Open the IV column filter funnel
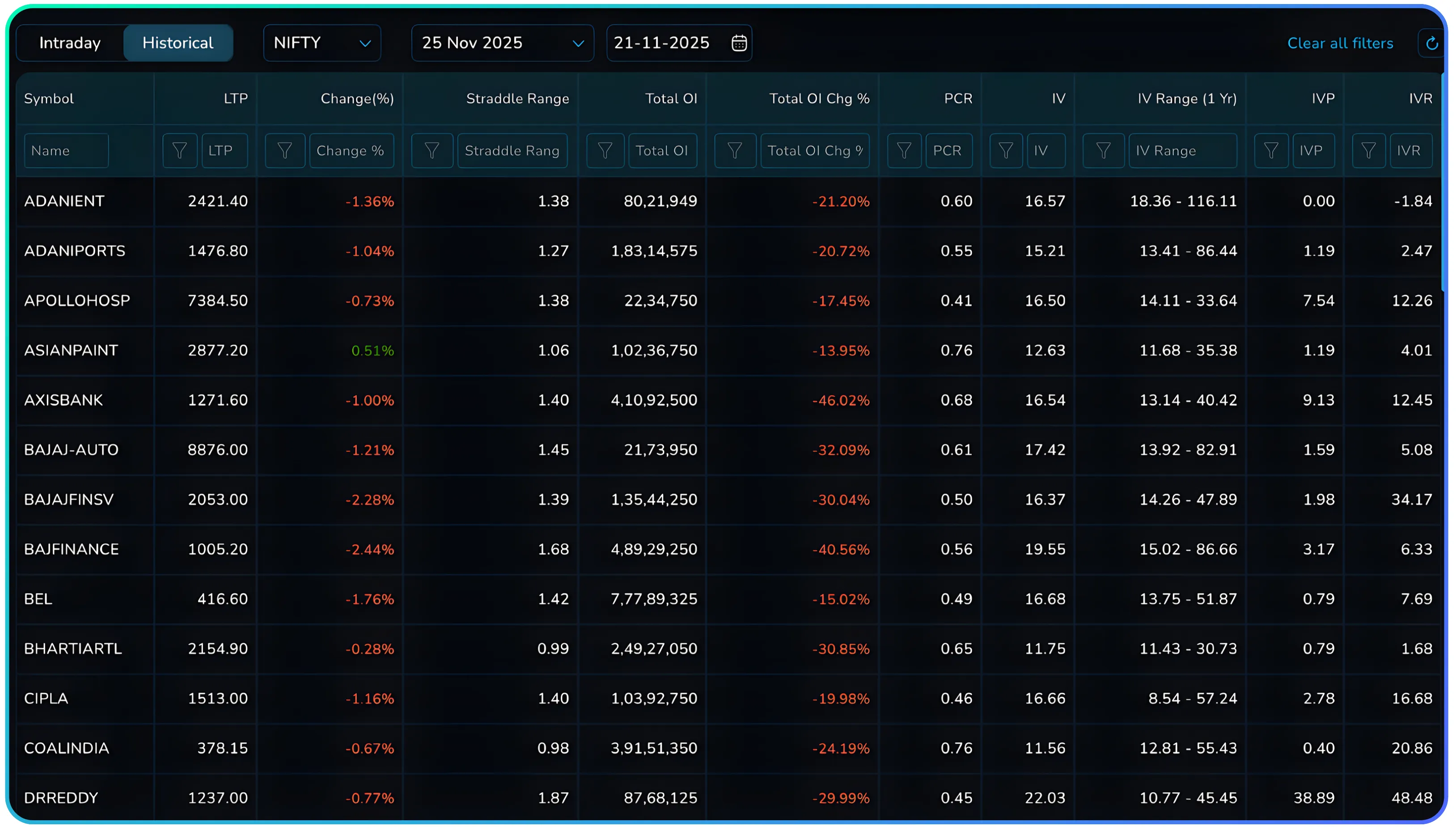 point(1006,150)
